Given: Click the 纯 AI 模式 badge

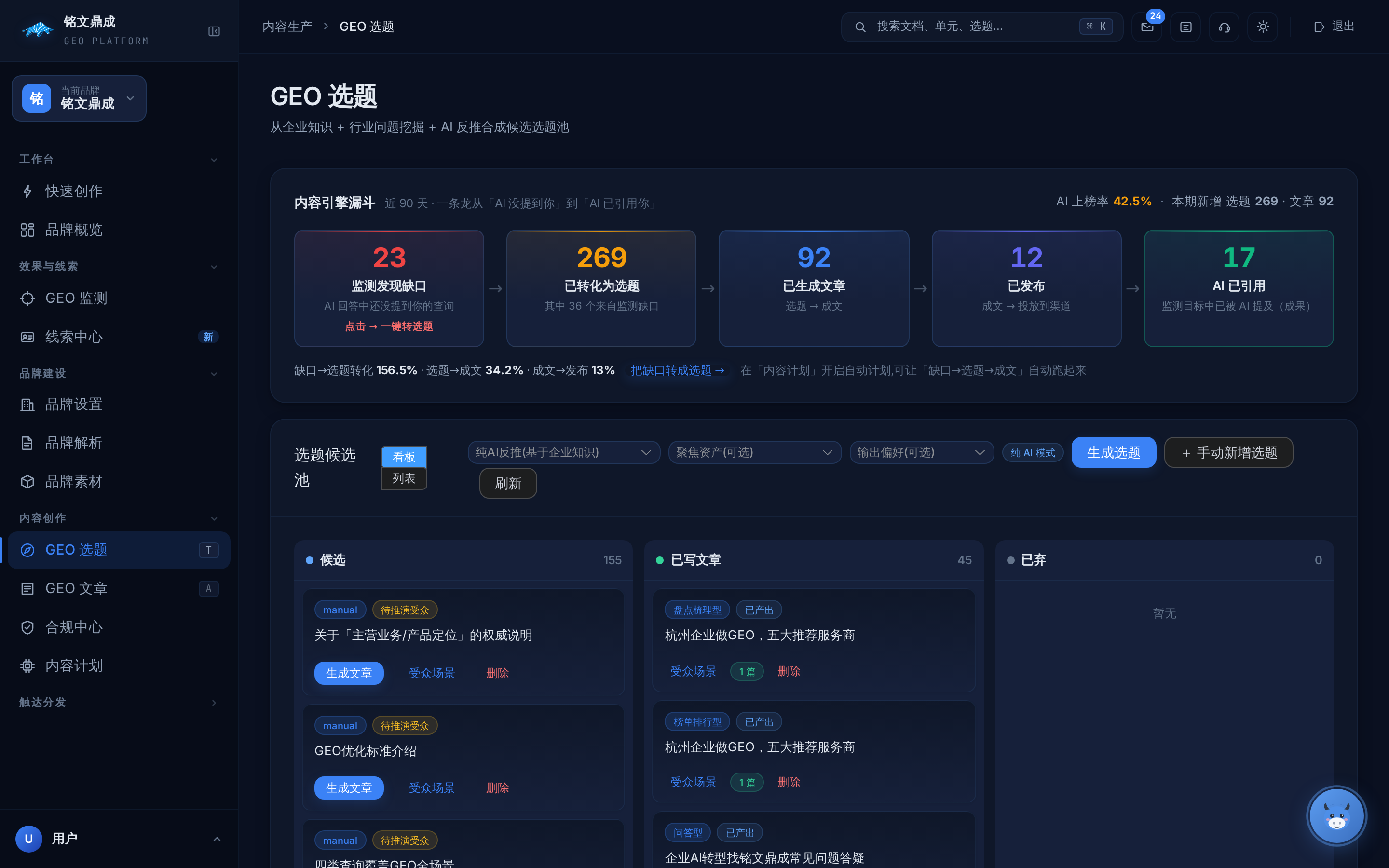Looking at the screenshot, I should coord(1033,452).
